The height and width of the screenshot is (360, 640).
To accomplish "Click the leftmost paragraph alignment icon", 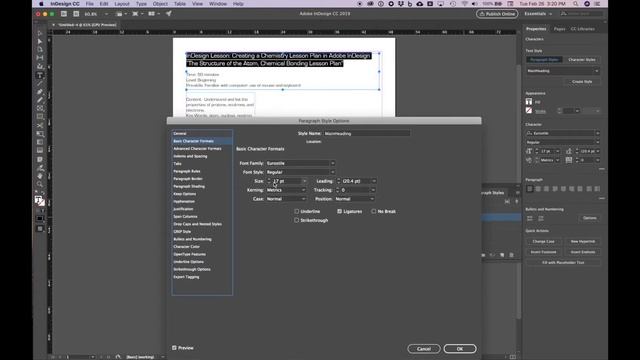I will [530, 189].
